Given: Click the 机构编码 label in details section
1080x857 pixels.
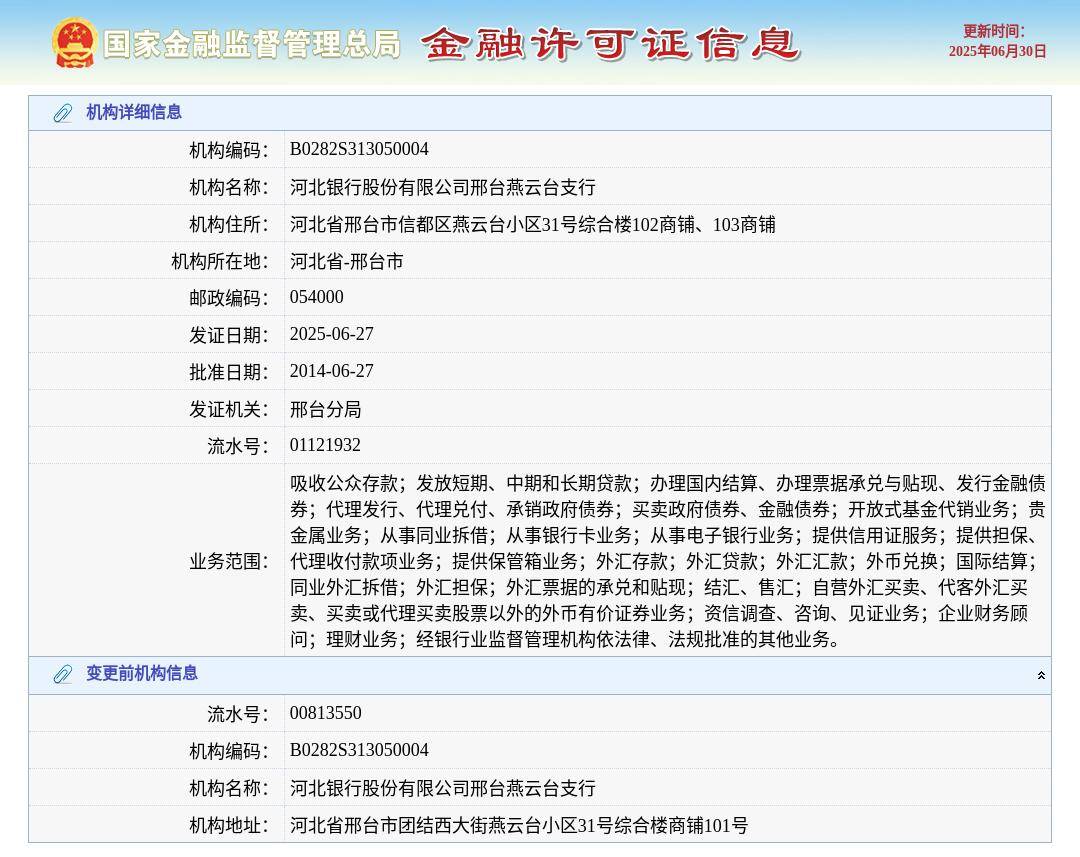Looking at the screenshot, I should pyautogui.click(x=229, y=149).
